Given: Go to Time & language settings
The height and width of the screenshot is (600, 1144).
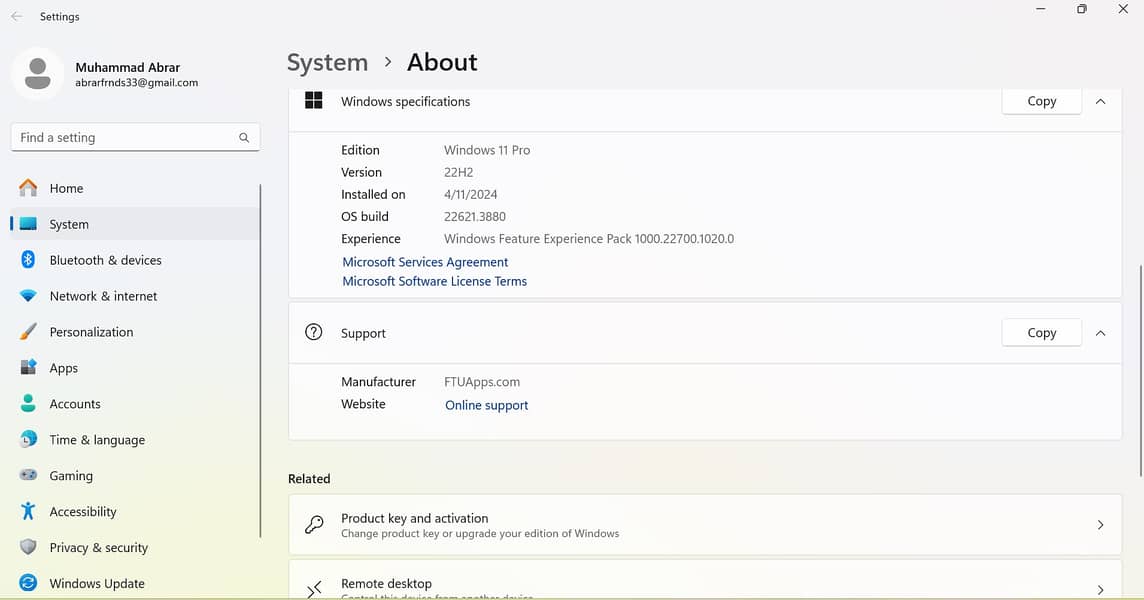Looking at the screenshot, I should pyautogui.click(x=97, y=440).
